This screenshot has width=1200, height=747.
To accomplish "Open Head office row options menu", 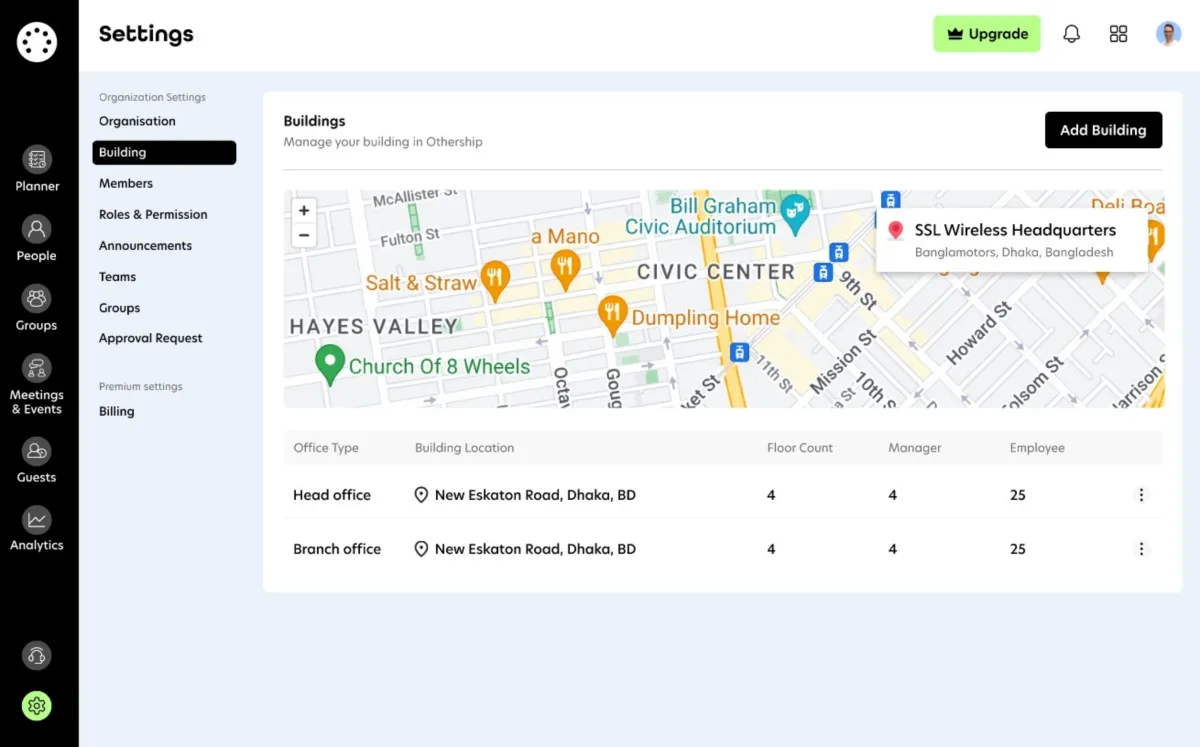I will tap(1141, 495).
